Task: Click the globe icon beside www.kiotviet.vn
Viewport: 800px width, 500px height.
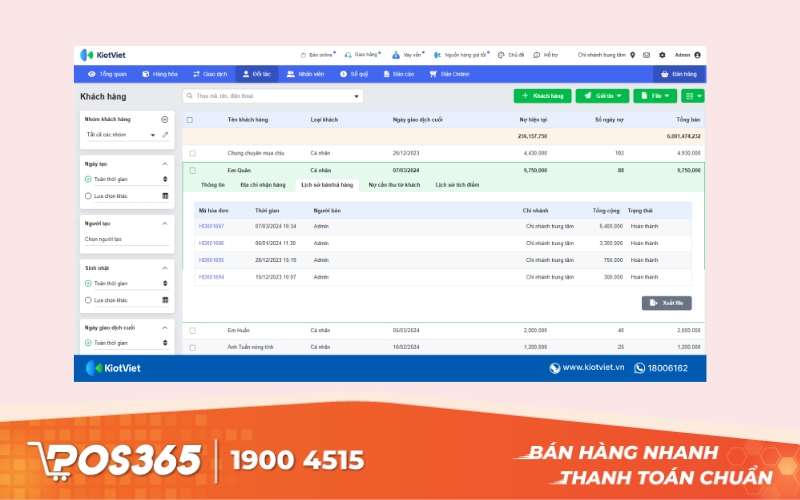Action: tap(555, 368)
